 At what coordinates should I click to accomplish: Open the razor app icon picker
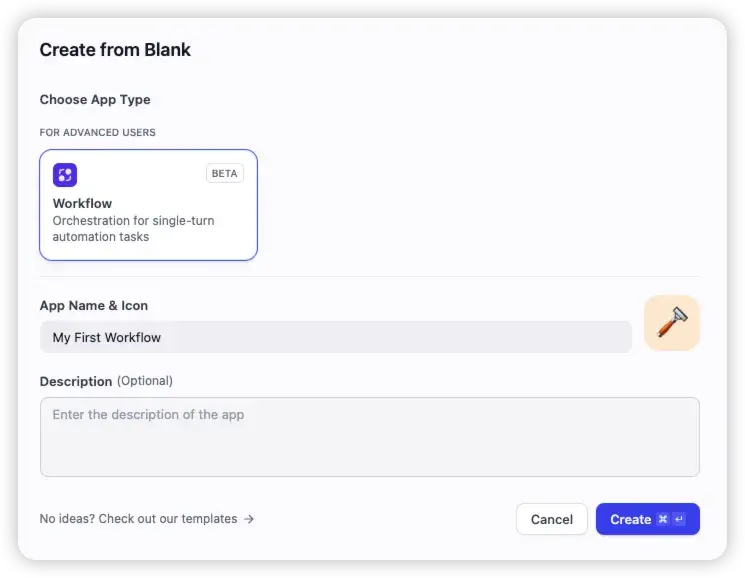[x=672, y=323]
